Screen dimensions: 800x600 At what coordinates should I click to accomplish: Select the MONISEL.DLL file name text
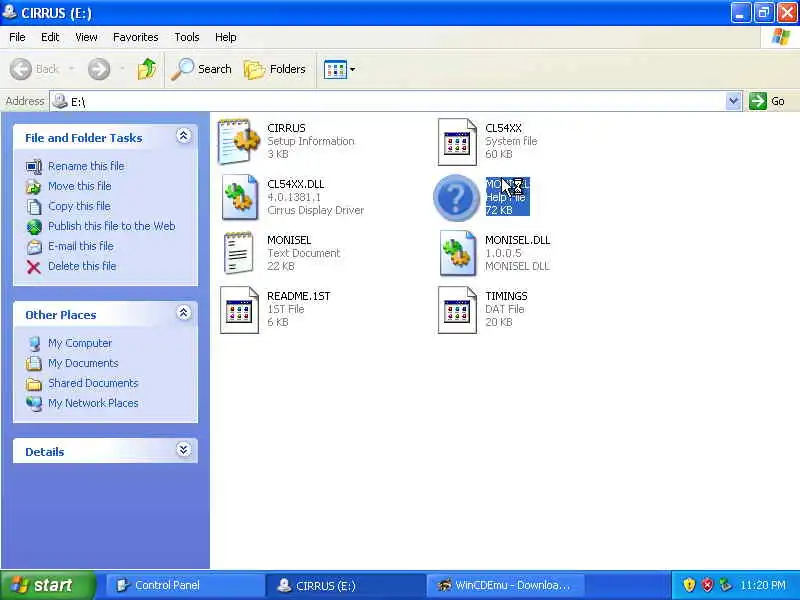coord(517,240)
